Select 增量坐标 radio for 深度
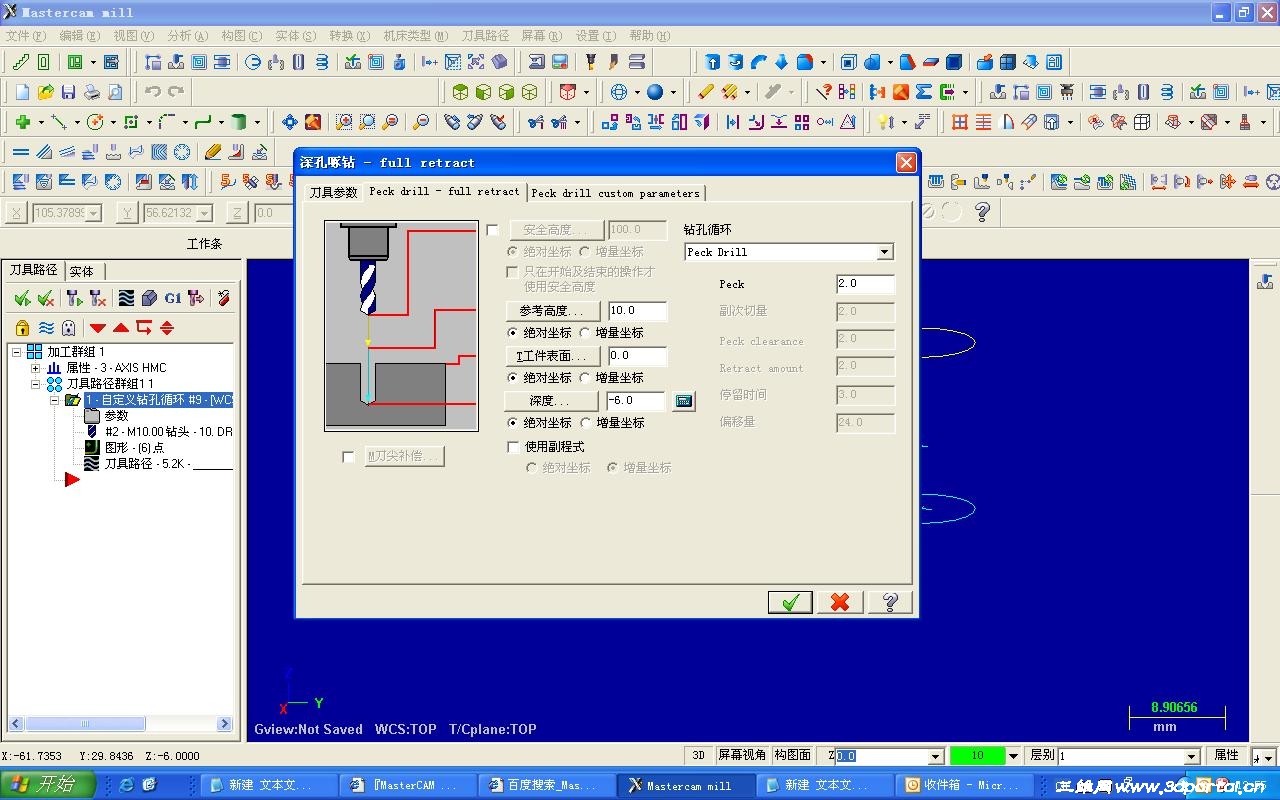The height and width of the screenshot is (800, 1280). [x=586, y=423]
